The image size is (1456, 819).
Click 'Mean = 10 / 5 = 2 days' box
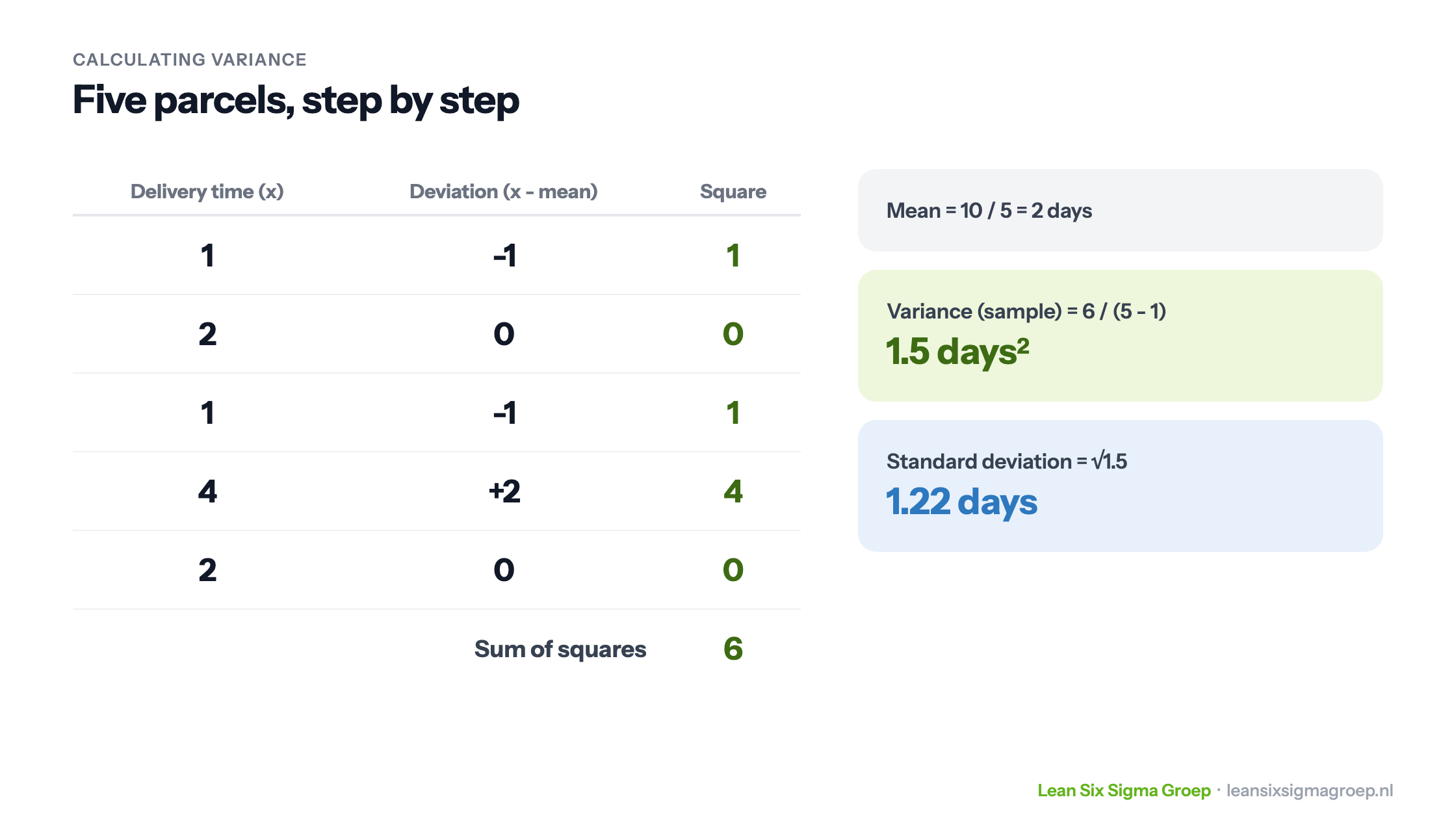[x=1121, y=211]
